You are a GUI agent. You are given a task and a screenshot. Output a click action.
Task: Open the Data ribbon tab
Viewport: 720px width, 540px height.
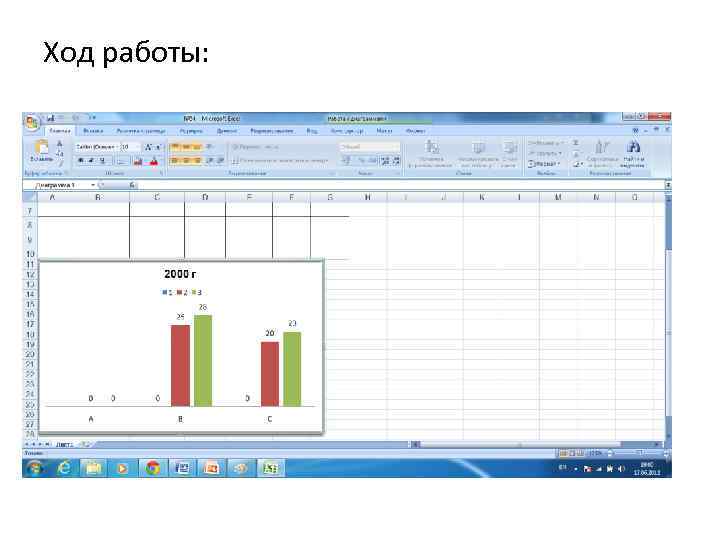[x=227, y=131]
